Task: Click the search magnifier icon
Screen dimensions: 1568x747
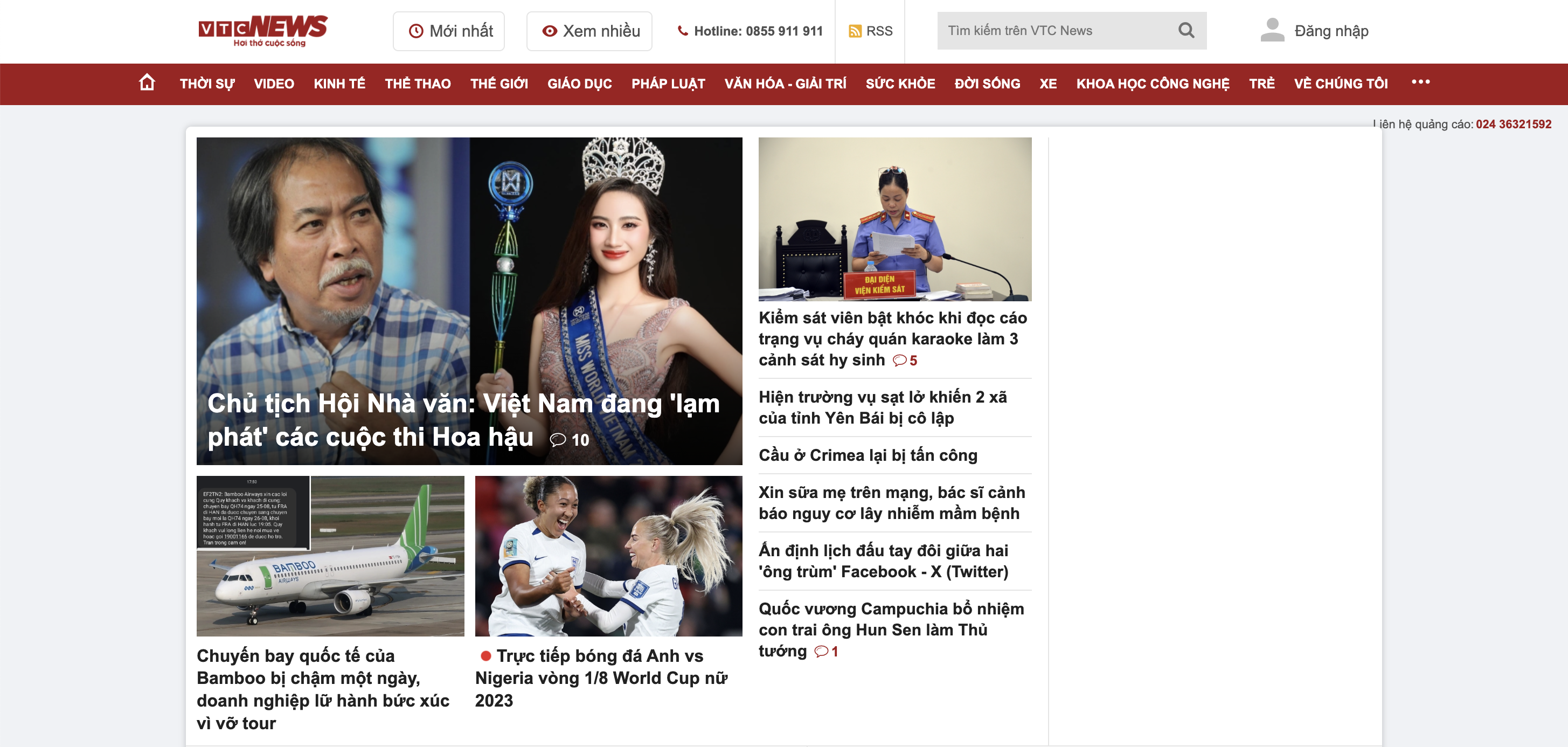Action: [1186, 30]
